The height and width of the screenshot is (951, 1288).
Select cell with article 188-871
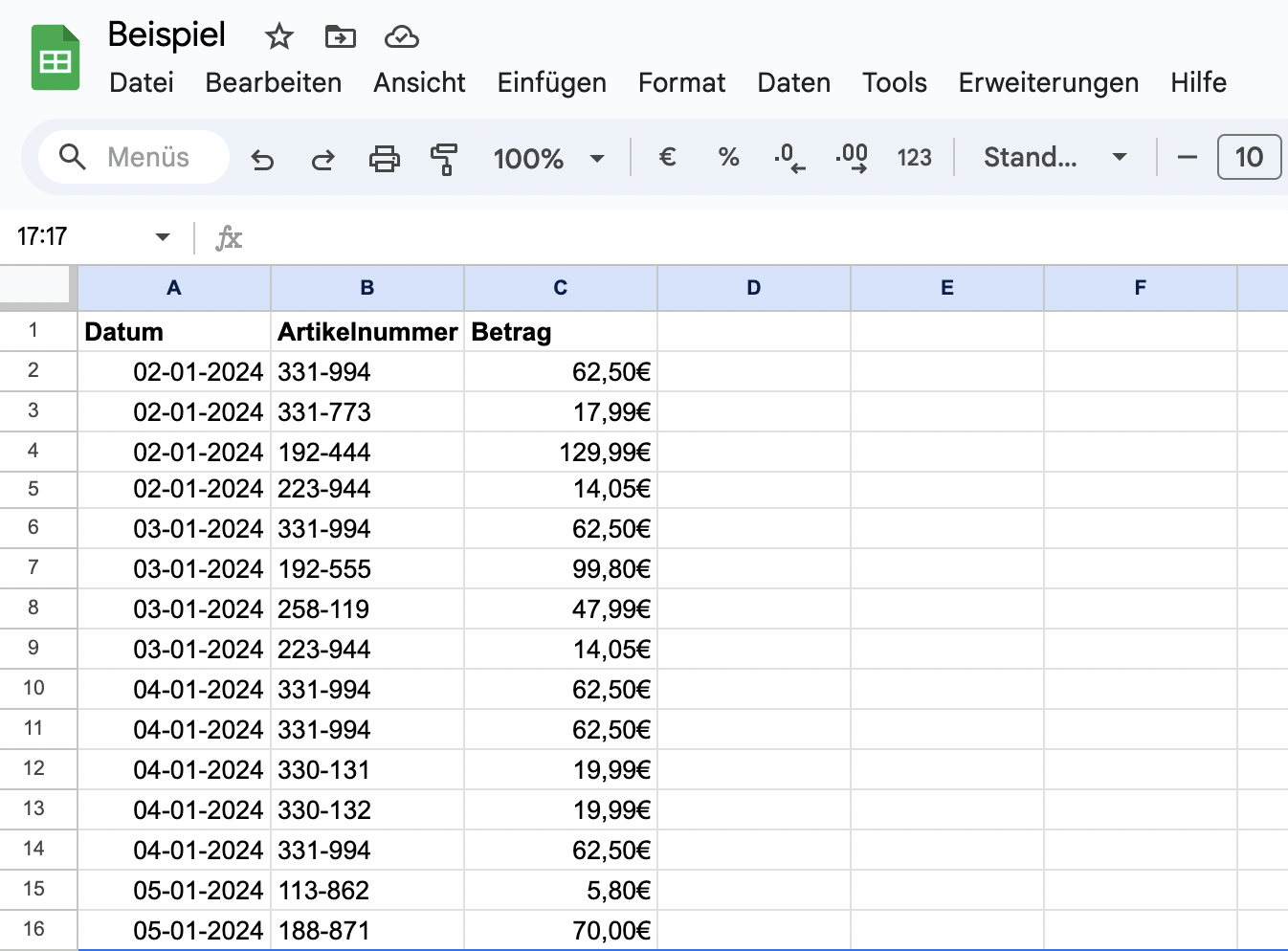(x=367, y=930)
